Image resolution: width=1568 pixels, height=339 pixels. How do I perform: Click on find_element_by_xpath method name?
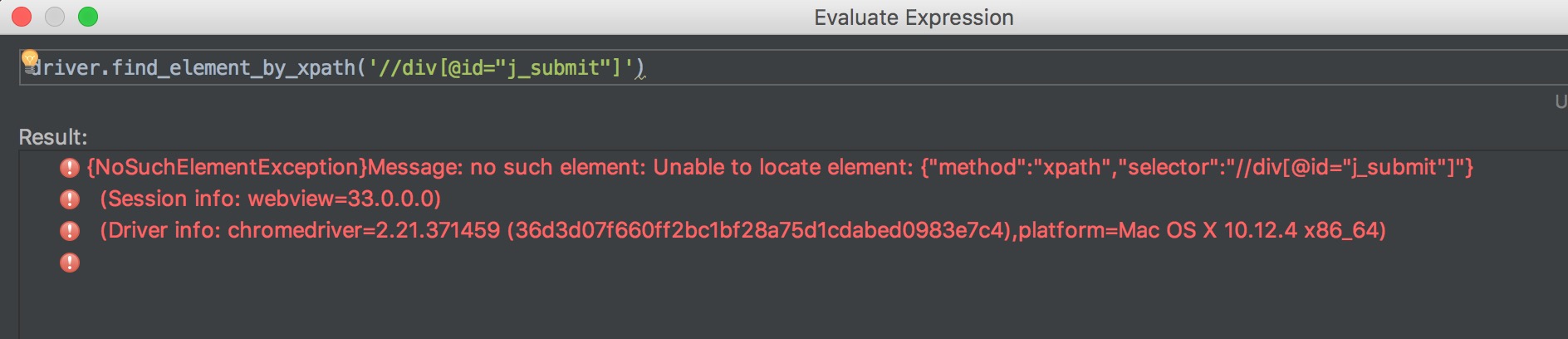(234, 68)
